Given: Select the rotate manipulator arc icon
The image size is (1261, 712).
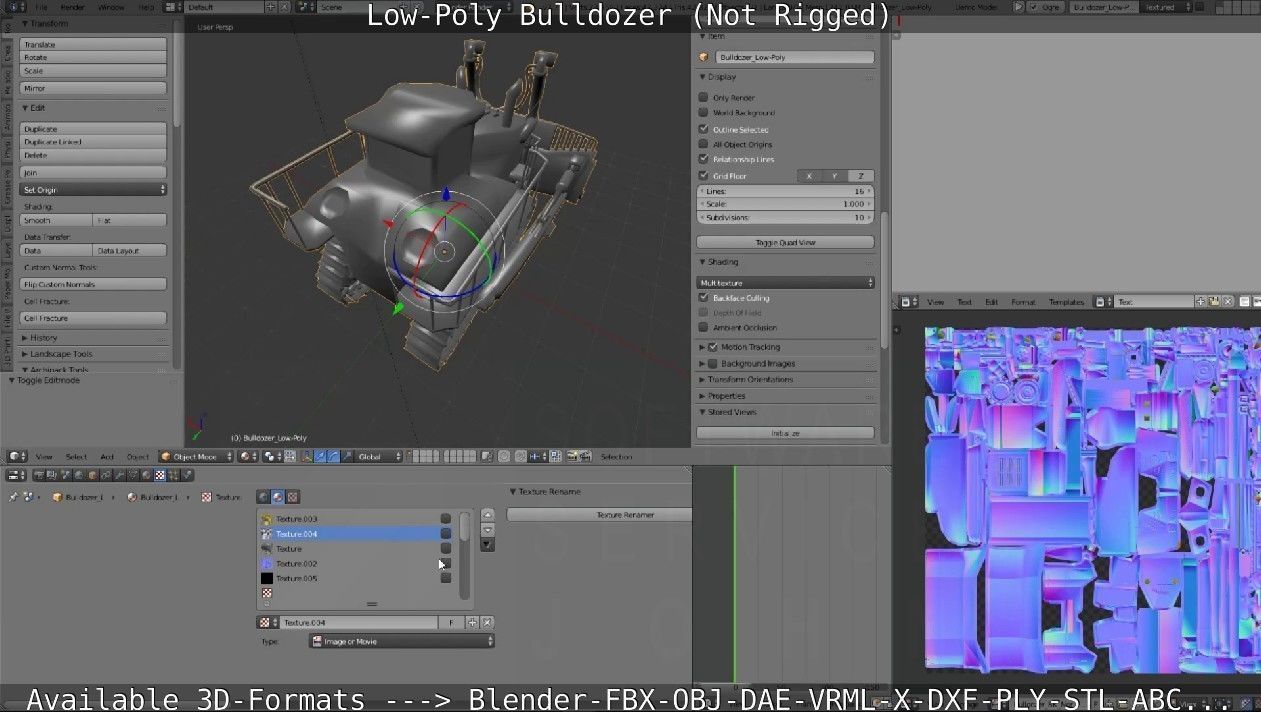Looking at the screenshot, I should [x=333, y=456].
